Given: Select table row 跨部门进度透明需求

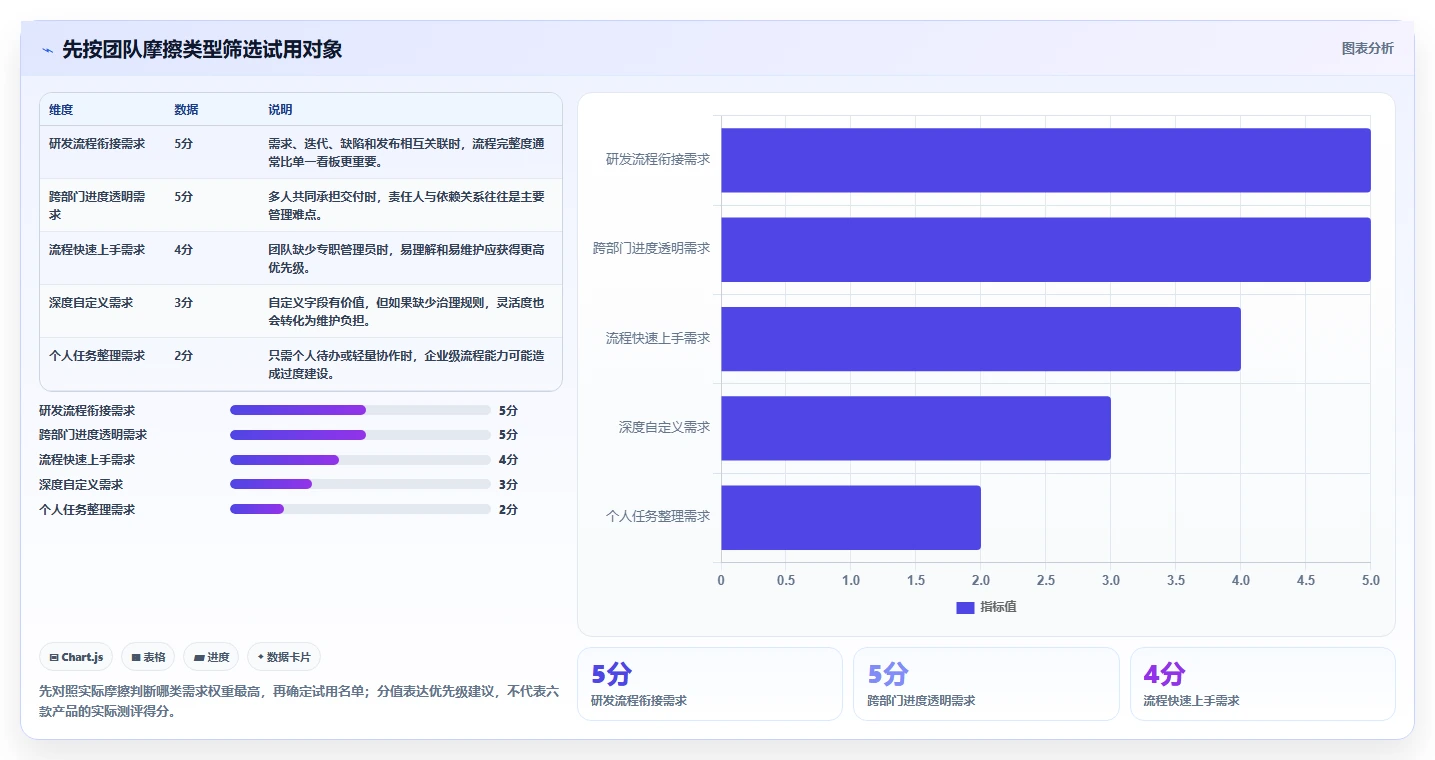Looking at the screenshot, I should tap(301, 205).
